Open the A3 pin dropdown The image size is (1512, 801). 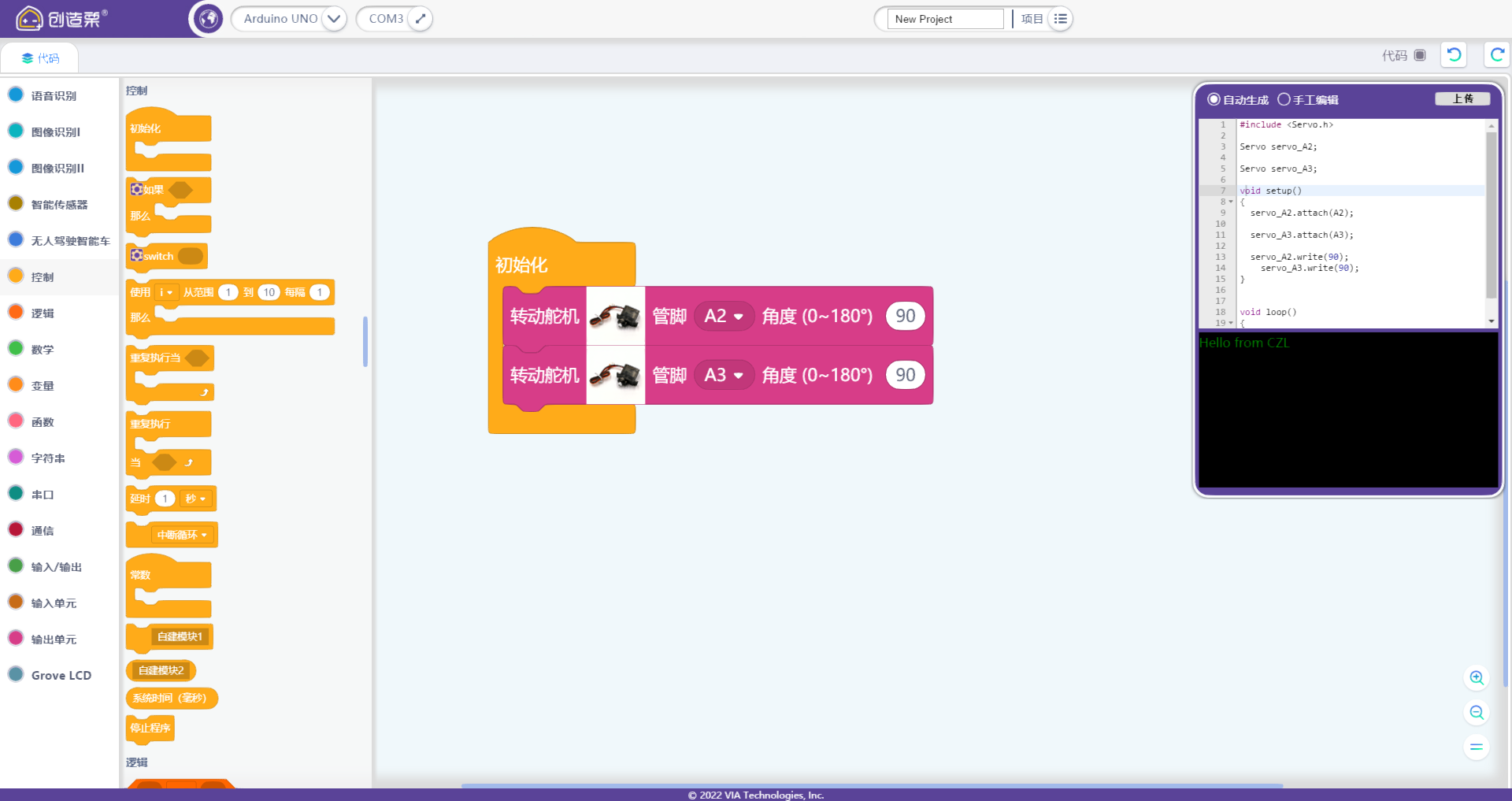click(x=724, y=376)
